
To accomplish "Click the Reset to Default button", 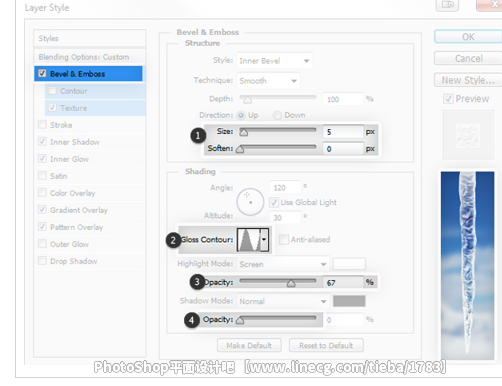I will [326, 345].
